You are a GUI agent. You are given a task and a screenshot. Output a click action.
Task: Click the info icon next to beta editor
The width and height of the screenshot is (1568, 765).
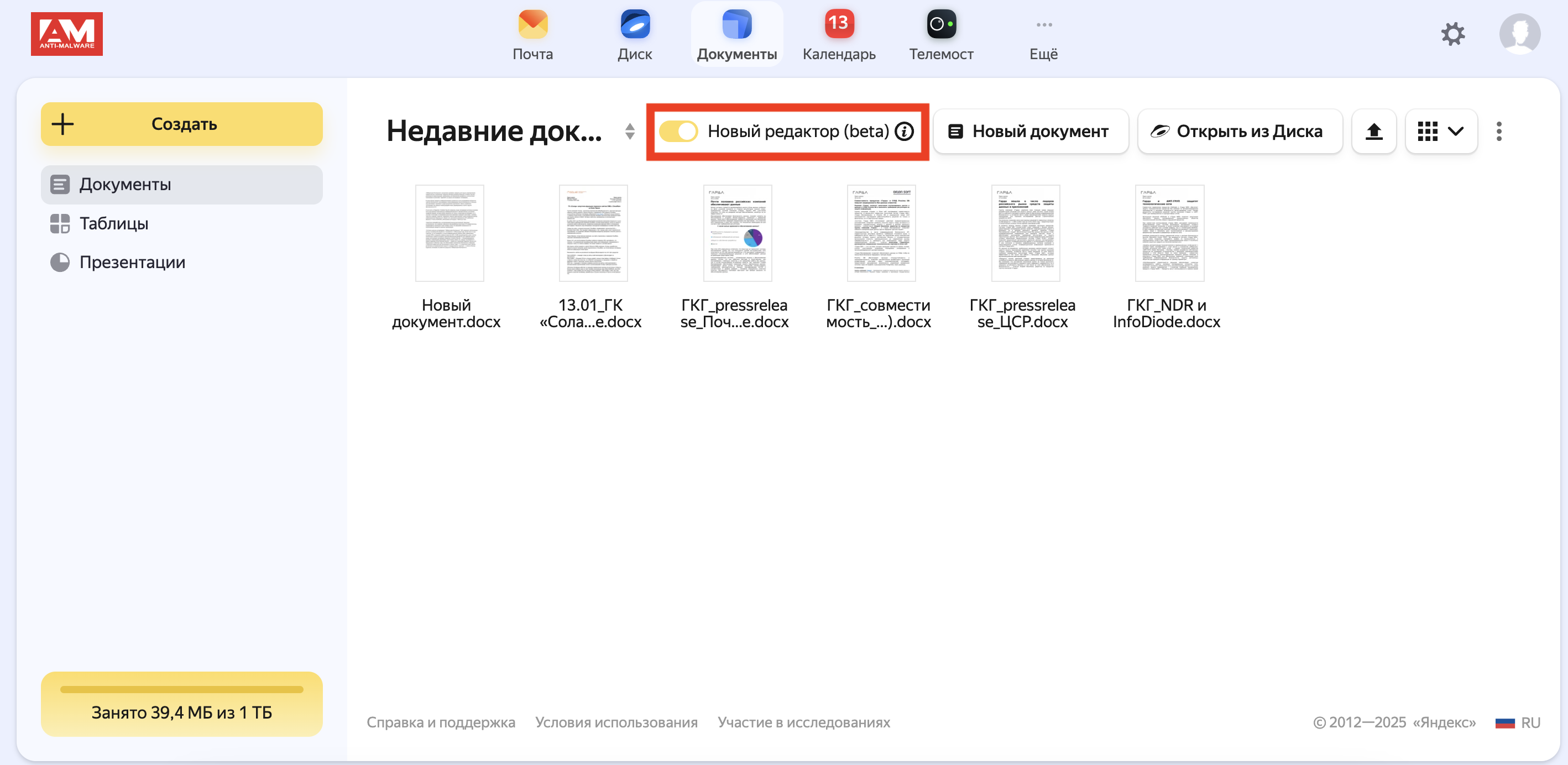click(905, 132)
